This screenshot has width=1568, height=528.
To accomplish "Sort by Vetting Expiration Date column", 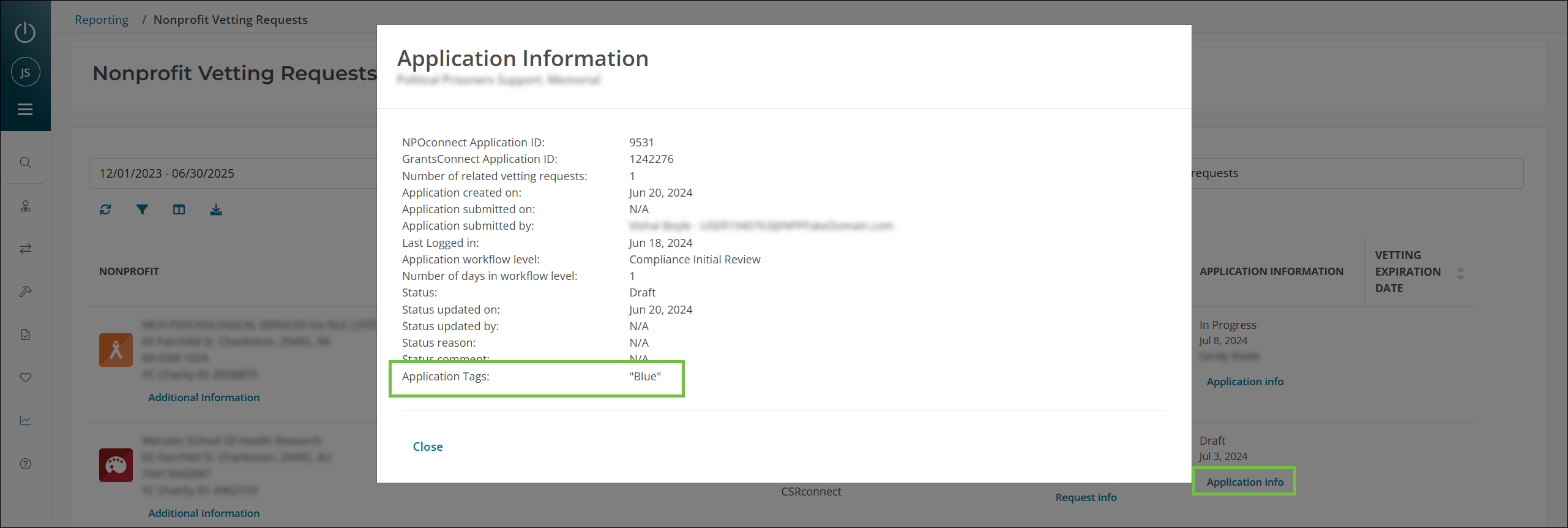I will coord(1460,273).
